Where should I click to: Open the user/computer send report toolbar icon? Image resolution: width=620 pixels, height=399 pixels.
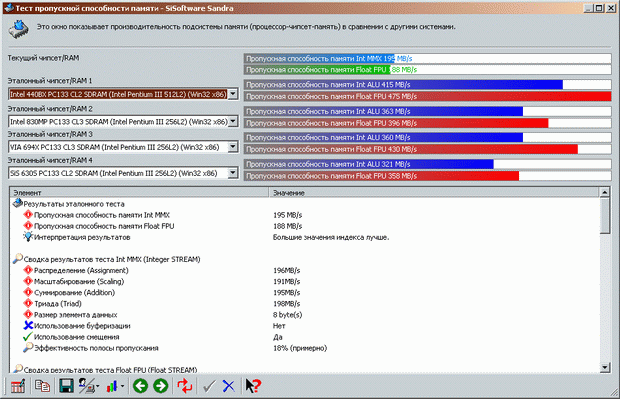[x=87, y=386]
